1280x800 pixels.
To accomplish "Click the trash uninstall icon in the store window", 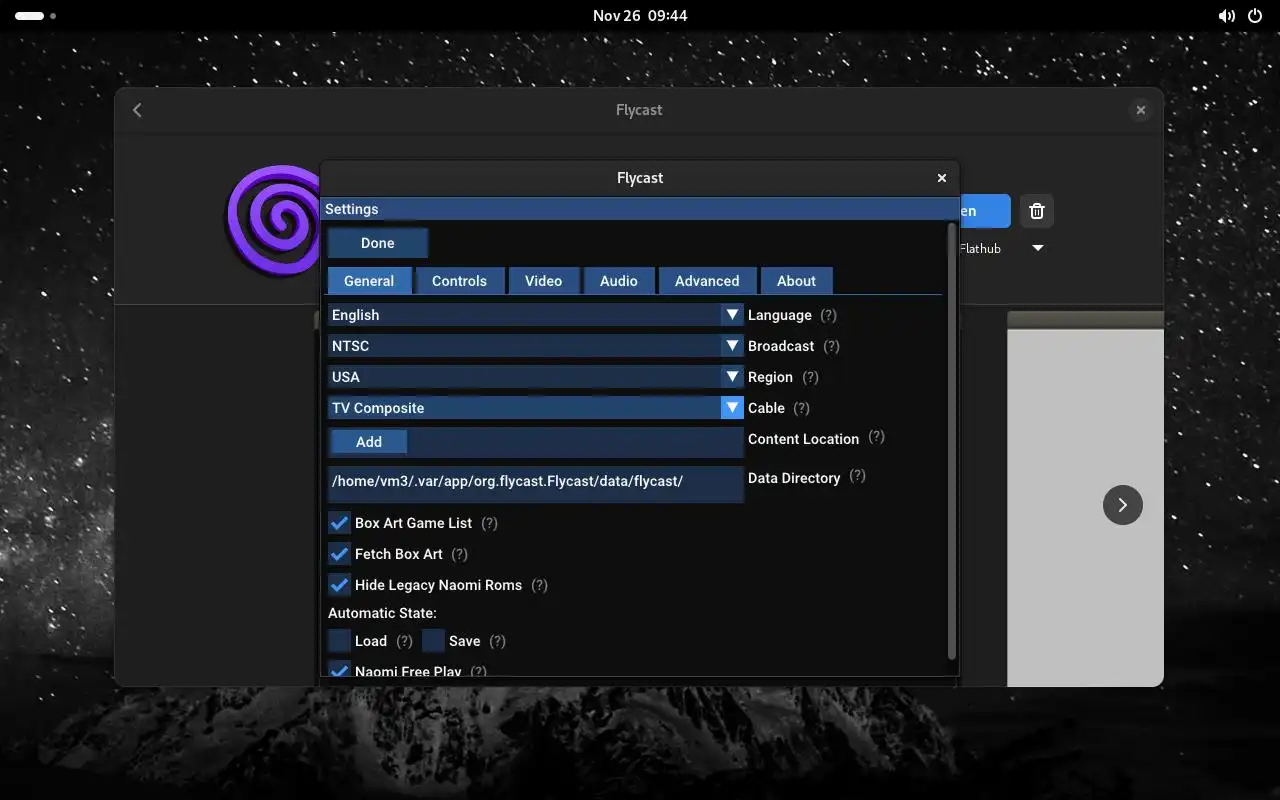I will (x=1037, y=211).
